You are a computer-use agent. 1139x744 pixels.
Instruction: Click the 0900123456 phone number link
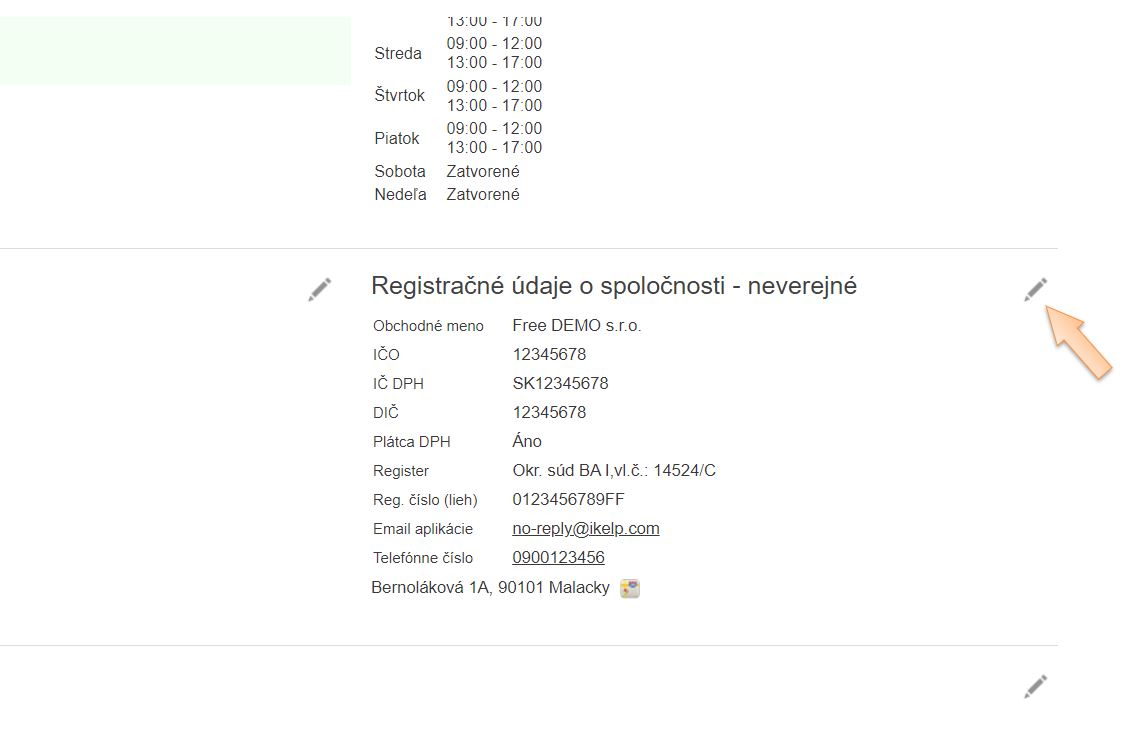(558, 557)
